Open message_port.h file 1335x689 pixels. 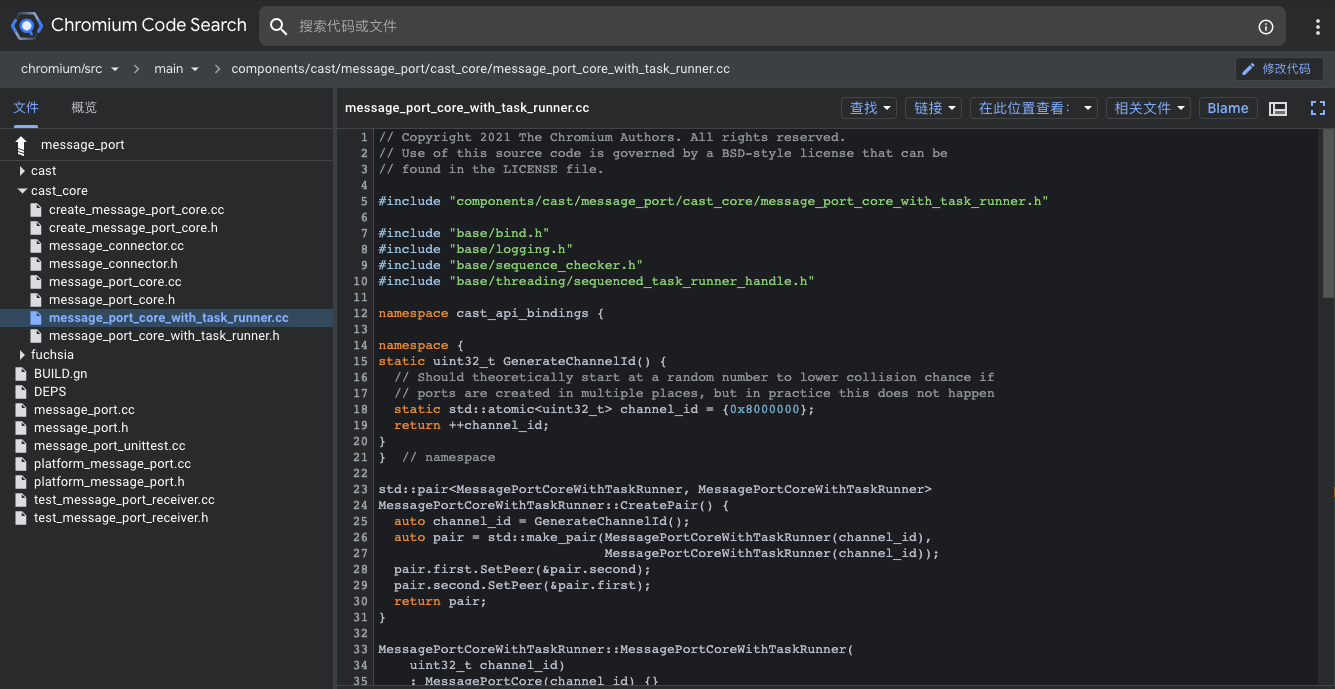(x=81, y=428)
